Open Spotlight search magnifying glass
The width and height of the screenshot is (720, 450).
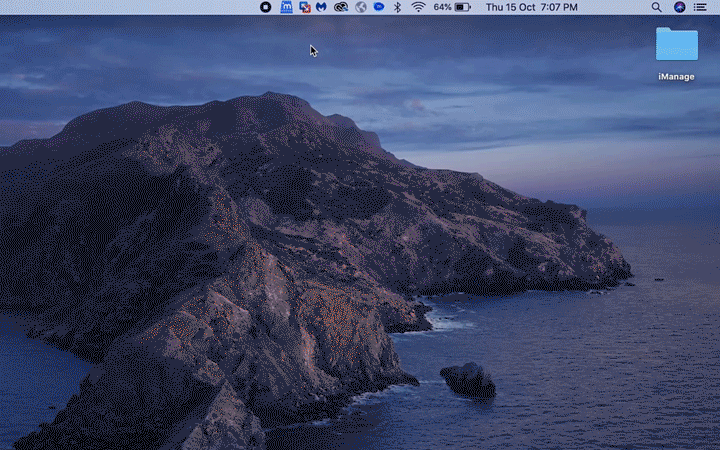tap(657, 7)
